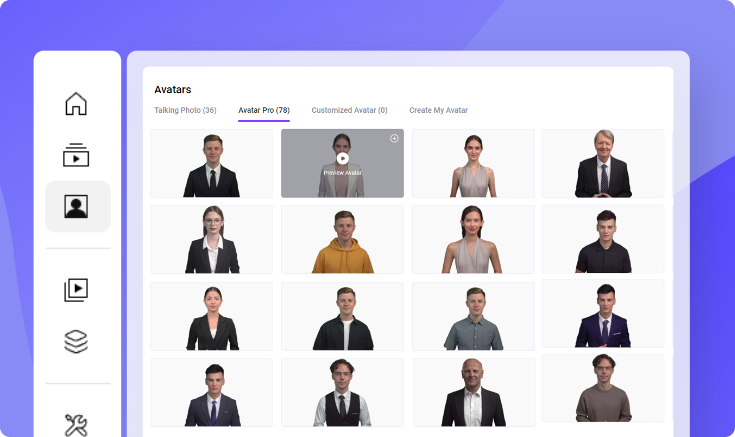735x437 pixels.
Task: Open the Home icon in sidebar
Action: coord(76,104)
